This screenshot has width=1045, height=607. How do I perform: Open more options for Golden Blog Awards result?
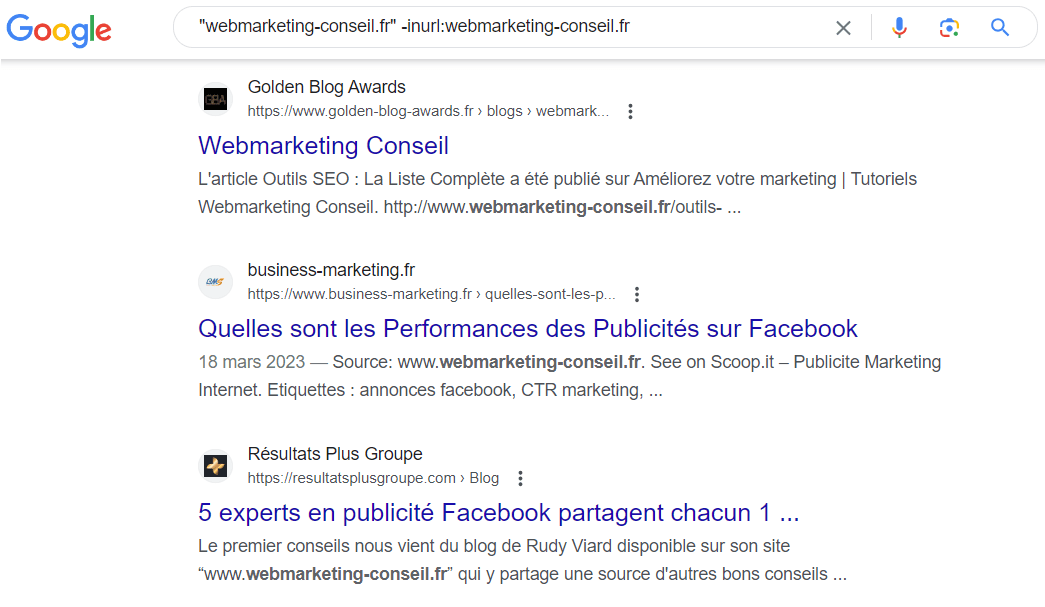coord(630,111)
